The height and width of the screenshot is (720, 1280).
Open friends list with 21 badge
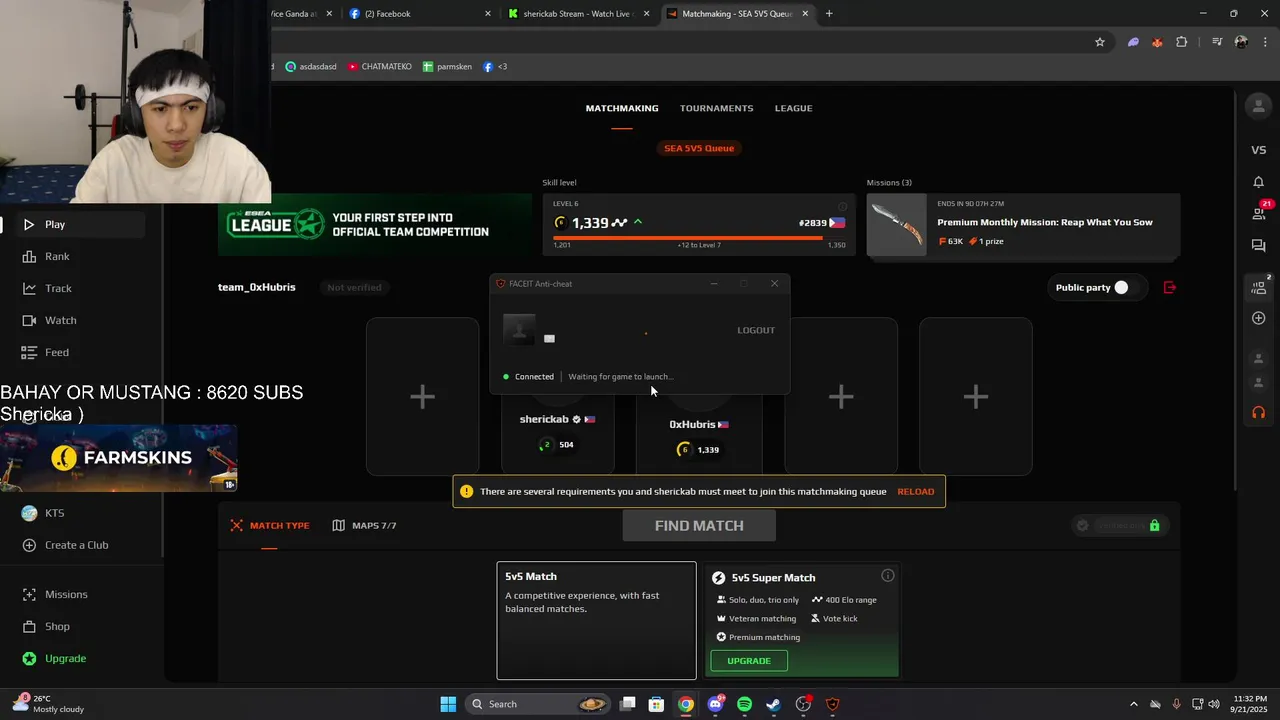(x=1260, y=212)
